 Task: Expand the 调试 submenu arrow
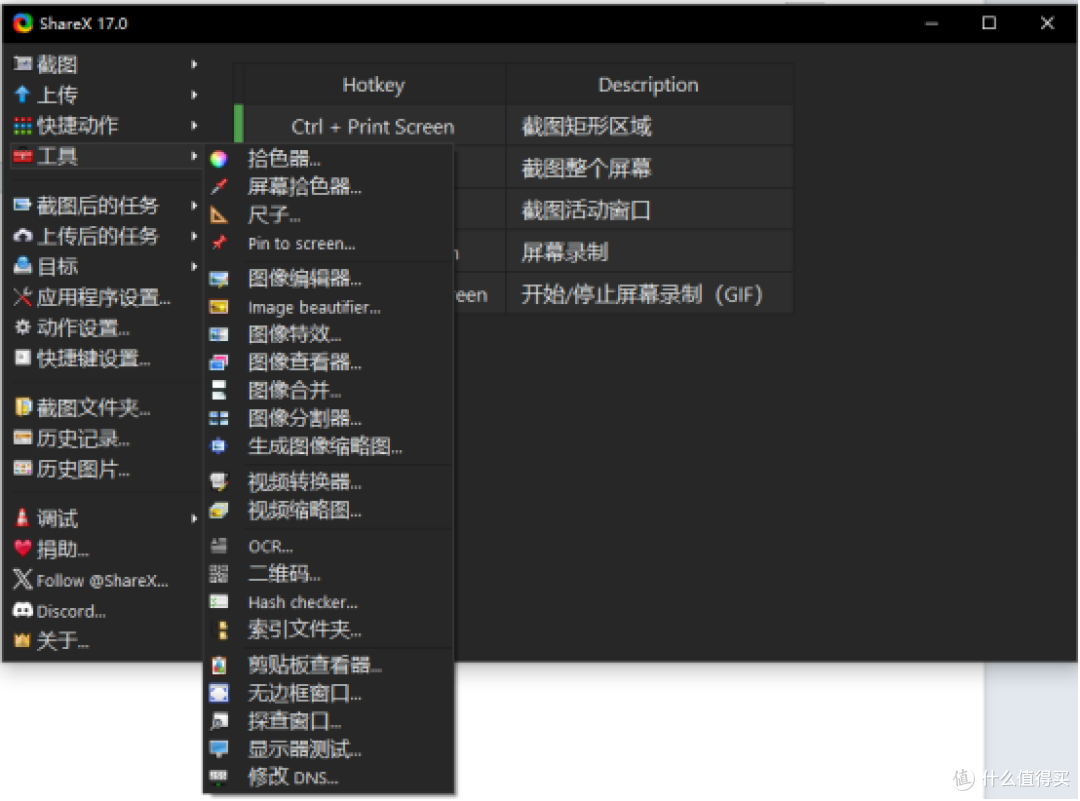(x=194, y=519)
